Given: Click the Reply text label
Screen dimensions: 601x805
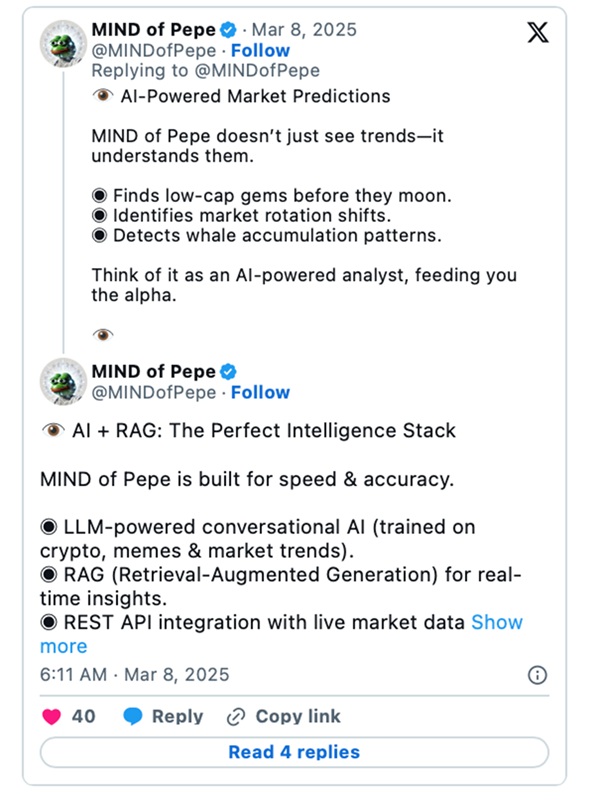Looking at the screenshot, I should pos(178,716).
